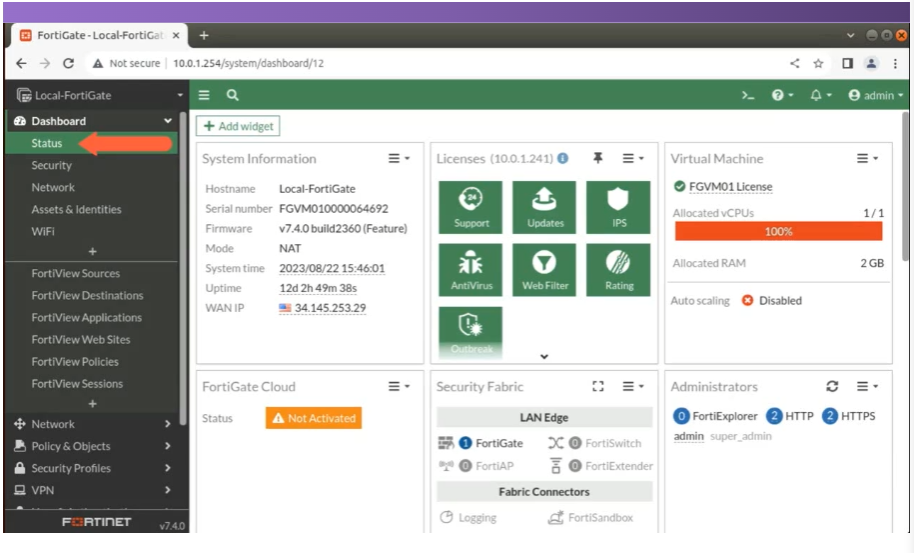Refresh the Administrators widget
The width and height of the screenshot is (914, 553).
pyautogui.click(x=832, y=386)
